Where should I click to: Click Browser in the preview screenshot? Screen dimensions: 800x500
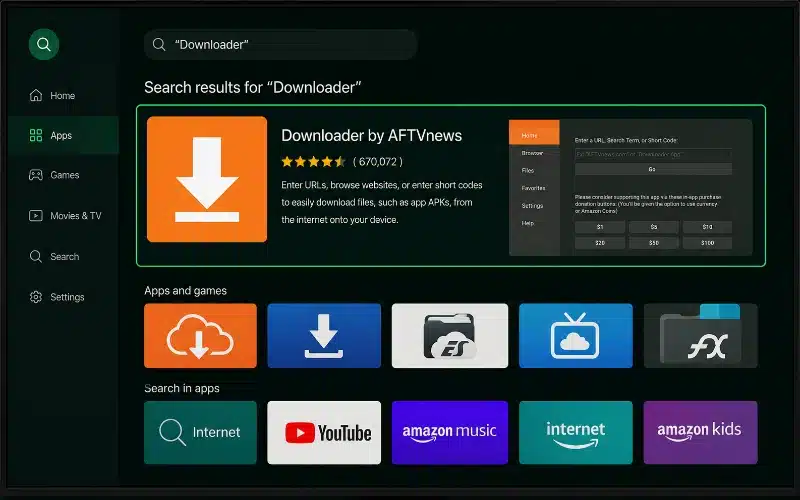coord(532,153)
